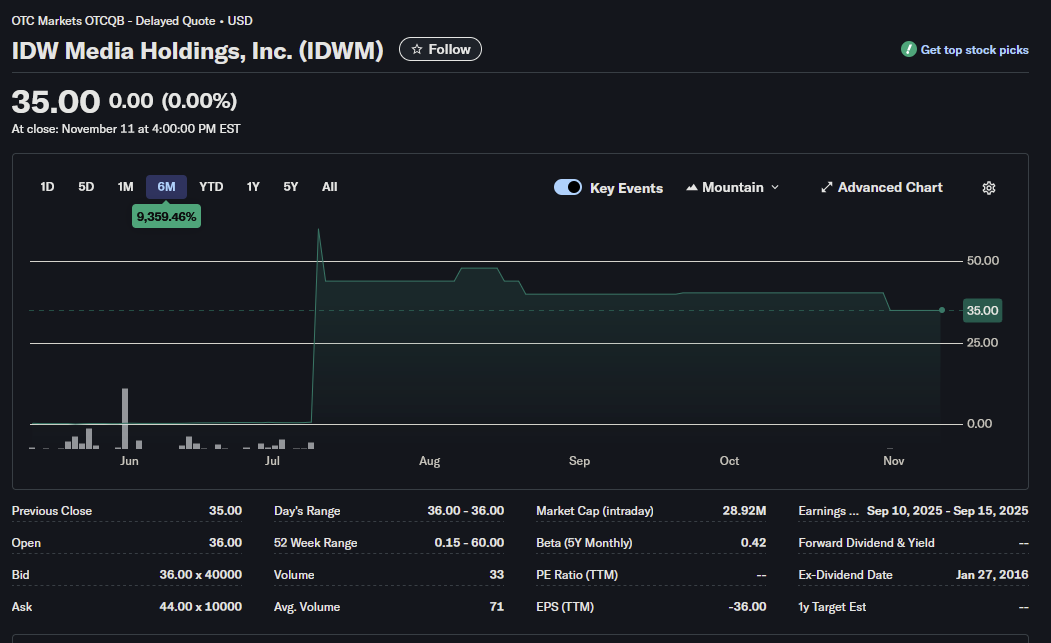Image resolution: width=1051 pixels, height=643 pixels.
Task: Click the 1y Target Est label
Action: (832, 607)
